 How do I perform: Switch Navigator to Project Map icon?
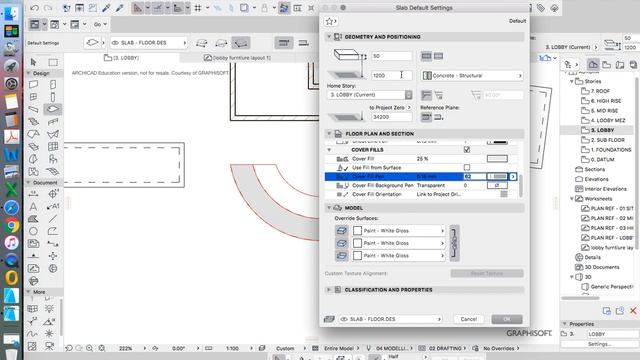593,64
